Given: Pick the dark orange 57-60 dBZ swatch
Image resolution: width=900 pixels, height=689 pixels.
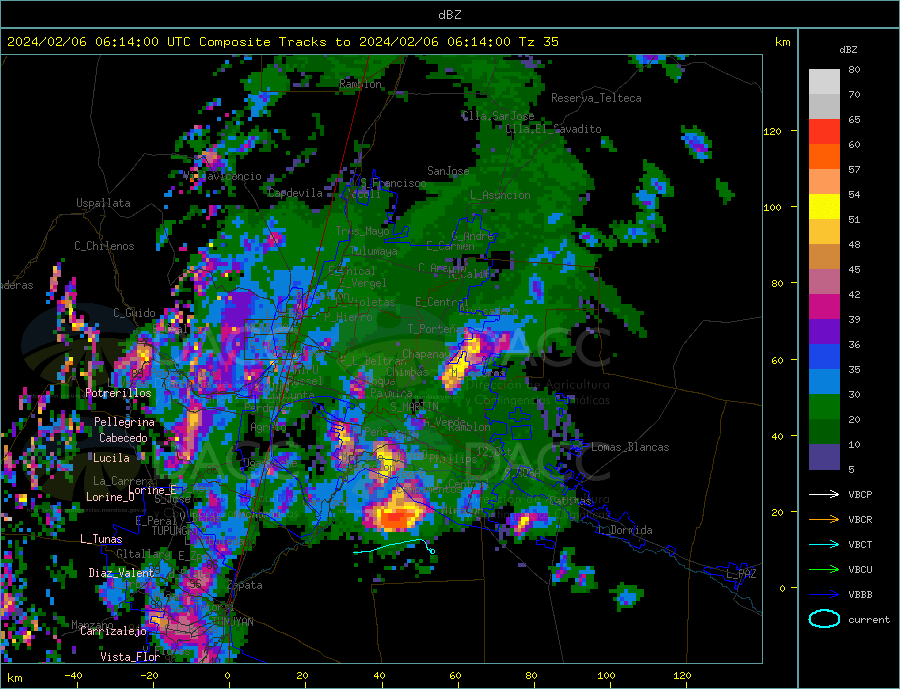Looking at the screenshot, I should [x=824, y=157].
